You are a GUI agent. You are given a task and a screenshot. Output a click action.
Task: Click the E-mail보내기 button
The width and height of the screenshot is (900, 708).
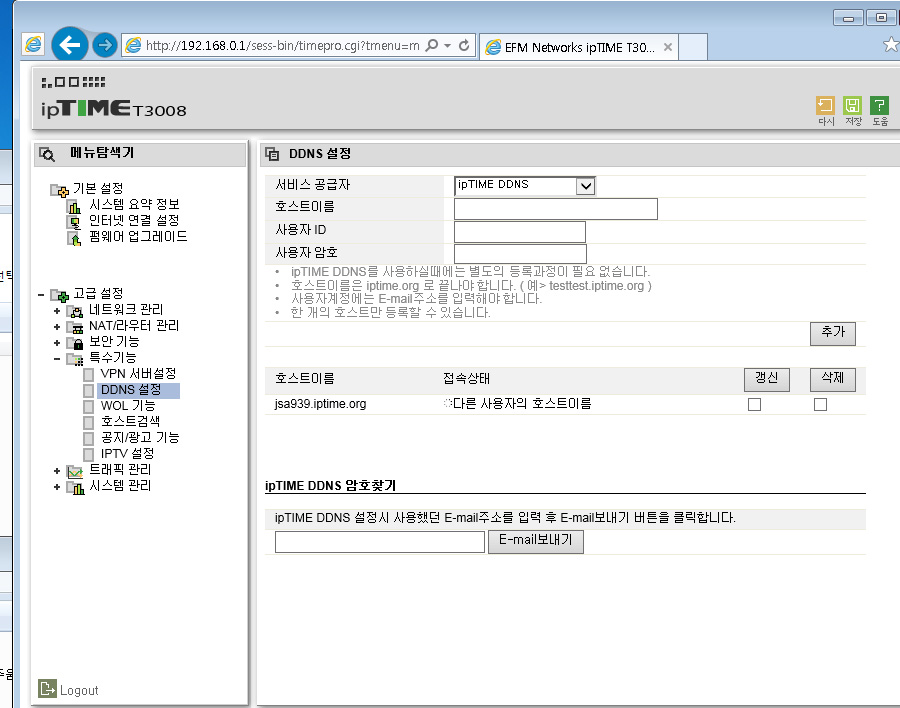(x=536, y=541)
